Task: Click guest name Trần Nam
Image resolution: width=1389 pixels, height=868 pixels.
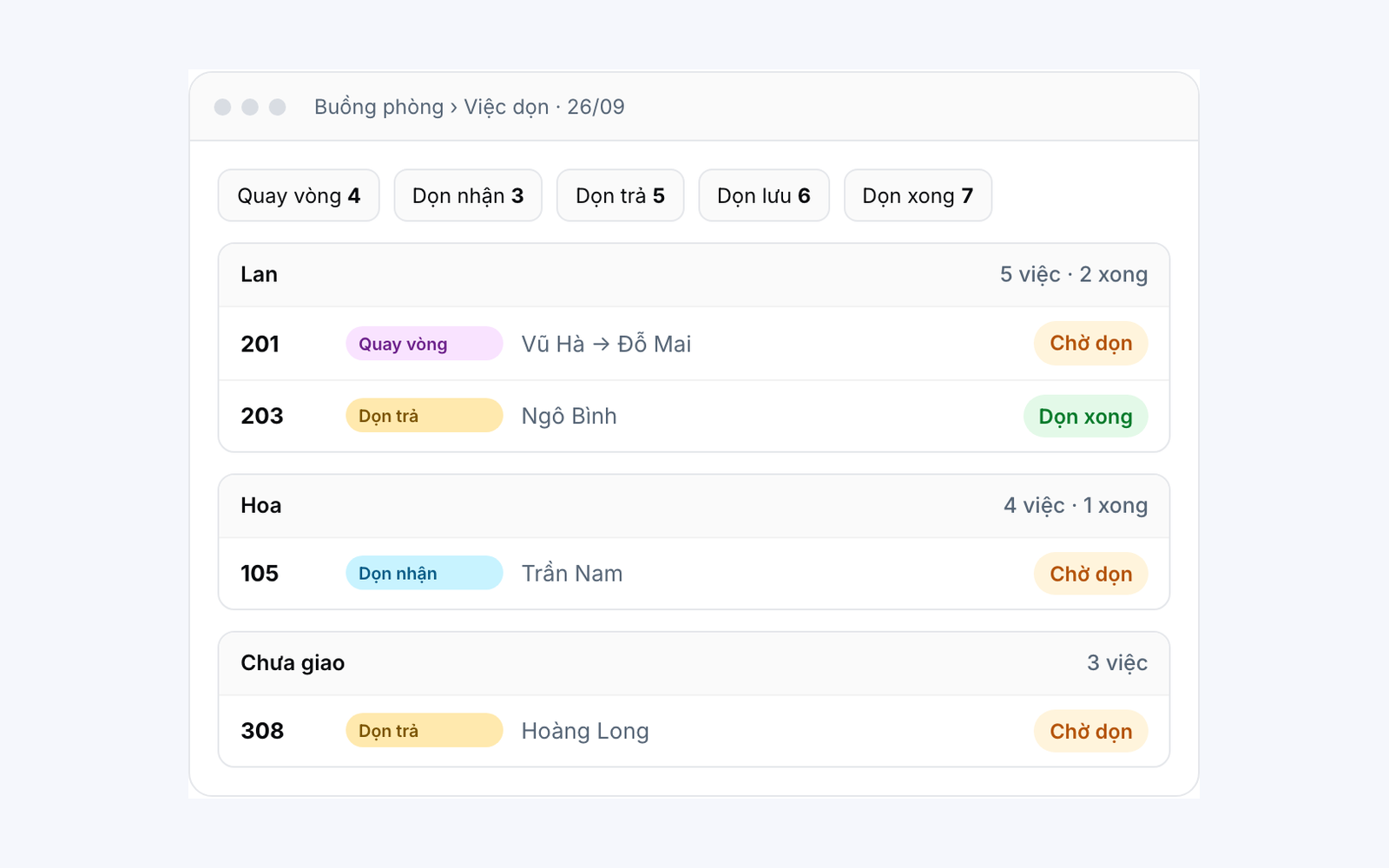Action: (571, 574)
